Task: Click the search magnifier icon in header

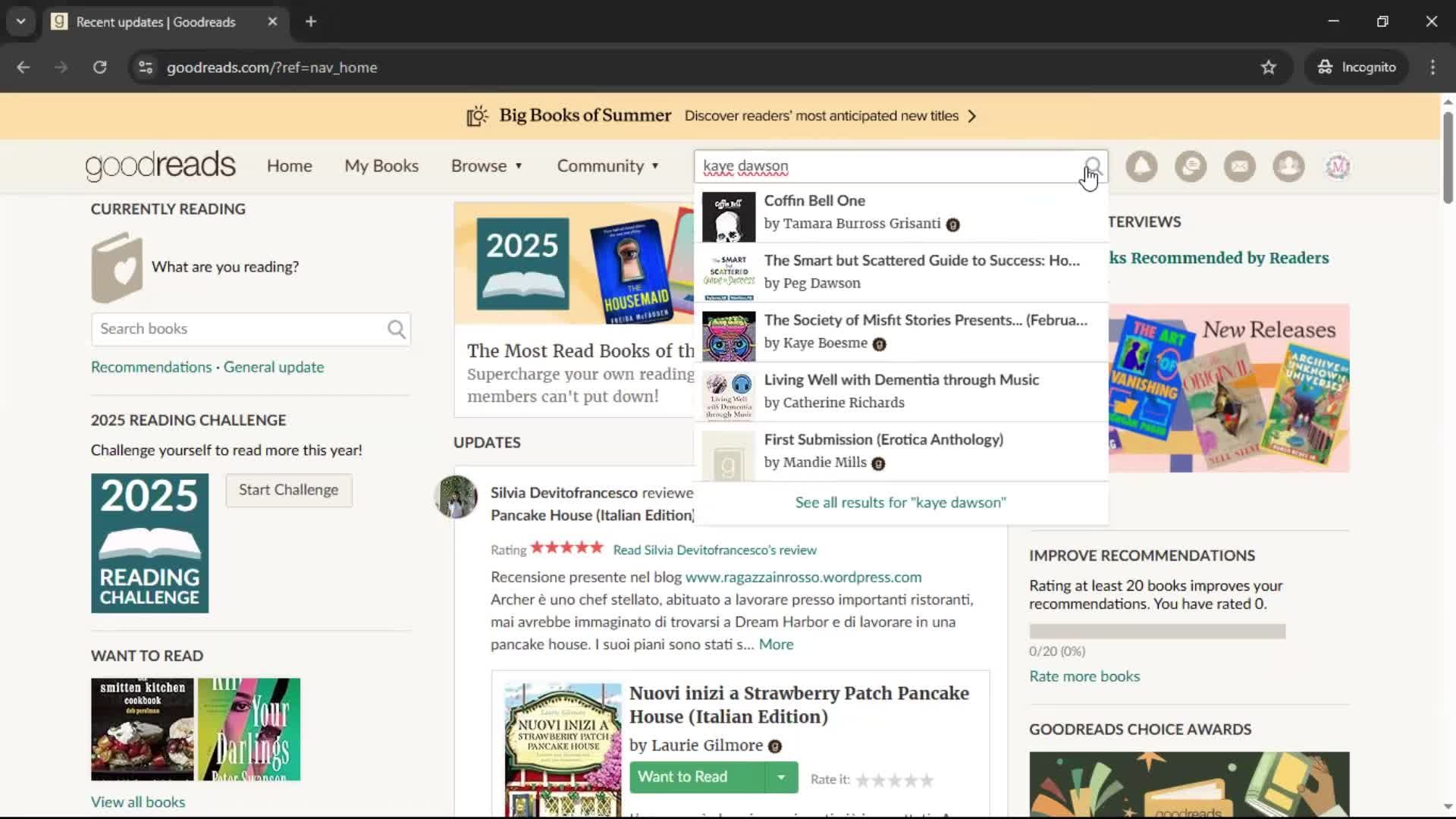Action: pyautogui.click(x=1093, y=166)
